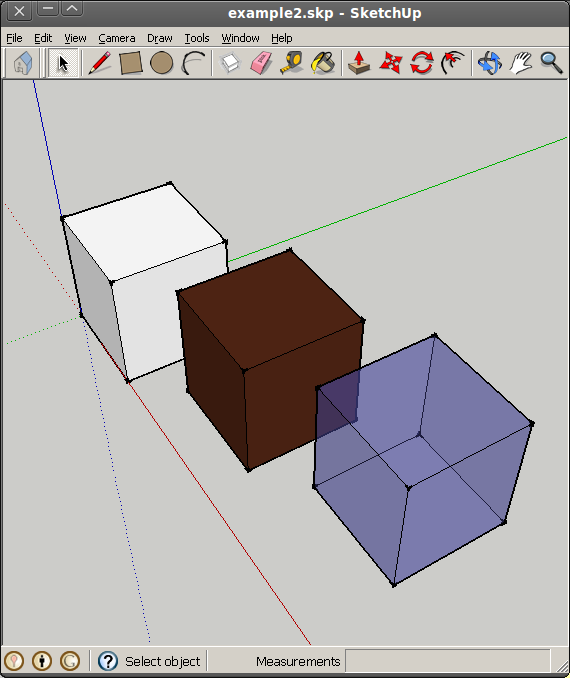
Task: Choose the Zoom magnifier tool
Action: pos(551,63)
